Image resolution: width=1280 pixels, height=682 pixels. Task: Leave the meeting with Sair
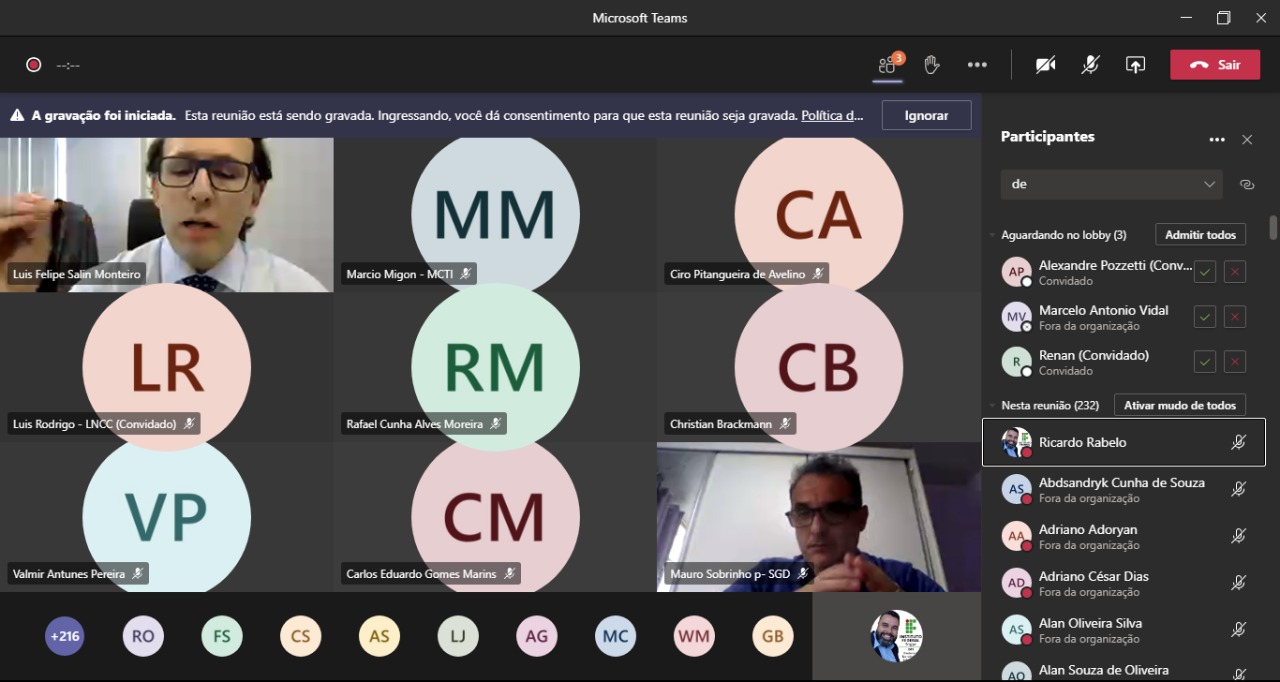coord(1215,65)
